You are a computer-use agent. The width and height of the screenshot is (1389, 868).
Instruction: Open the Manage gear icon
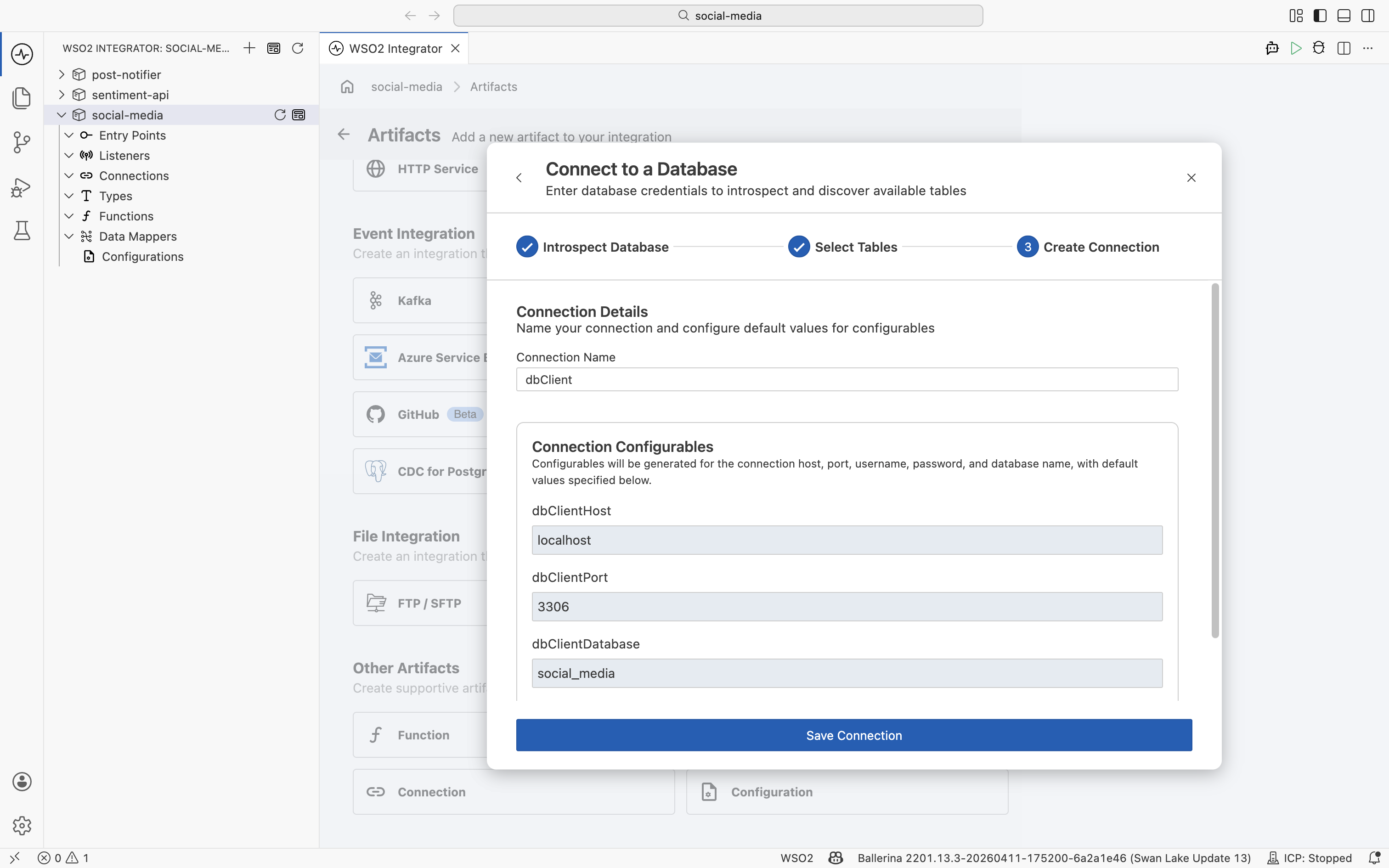pos(22,826)
